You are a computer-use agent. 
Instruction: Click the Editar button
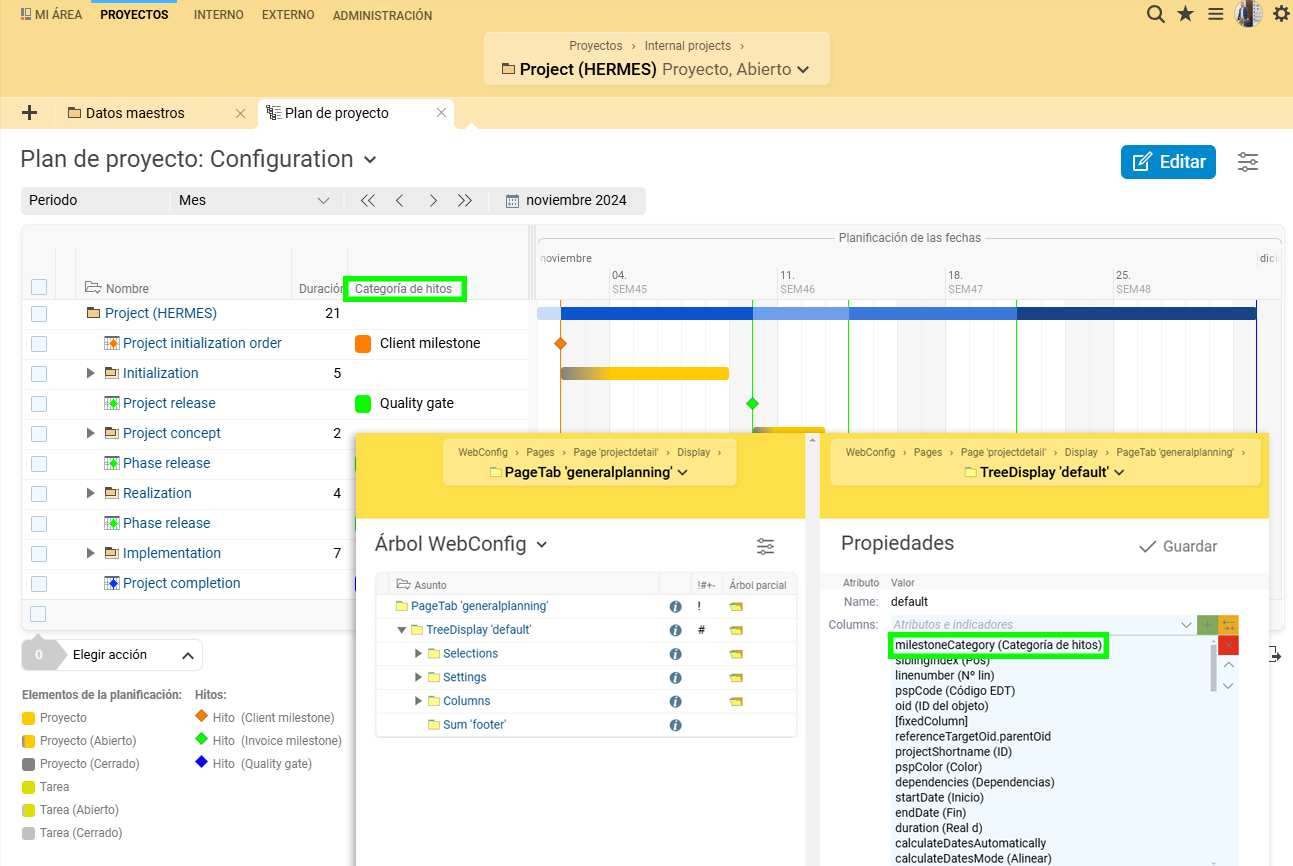pyautogui.click(x=1168, y=162)
